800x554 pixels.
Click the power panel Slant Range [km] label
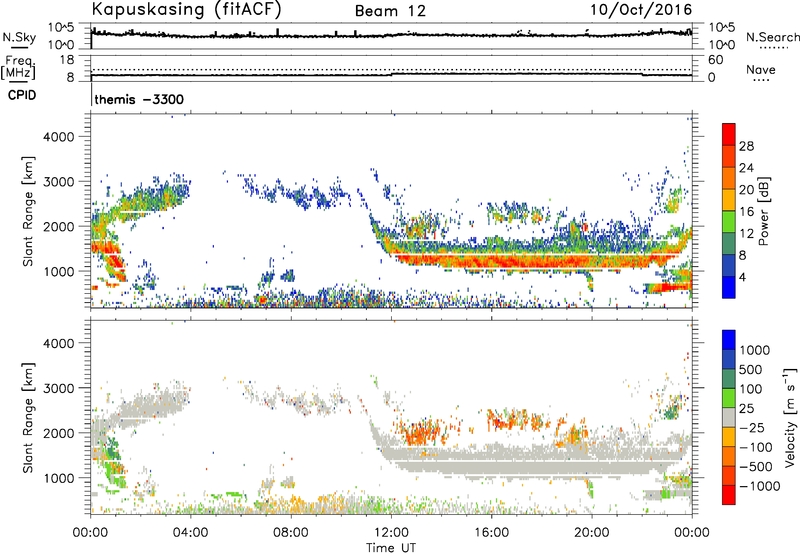point(28,211)
